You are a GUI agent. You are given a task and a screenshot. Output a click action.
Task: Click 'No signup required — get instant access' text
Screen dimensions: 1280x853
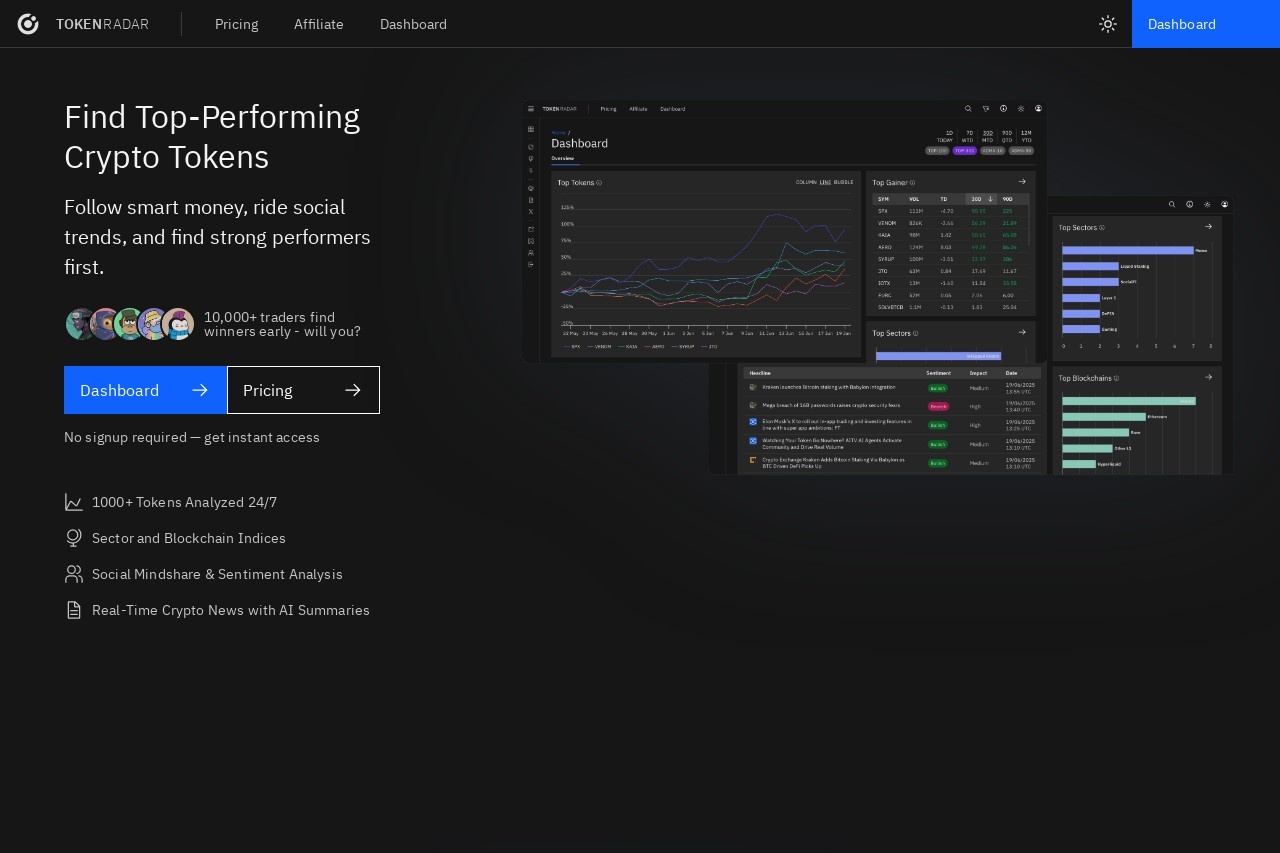point(192,437)
